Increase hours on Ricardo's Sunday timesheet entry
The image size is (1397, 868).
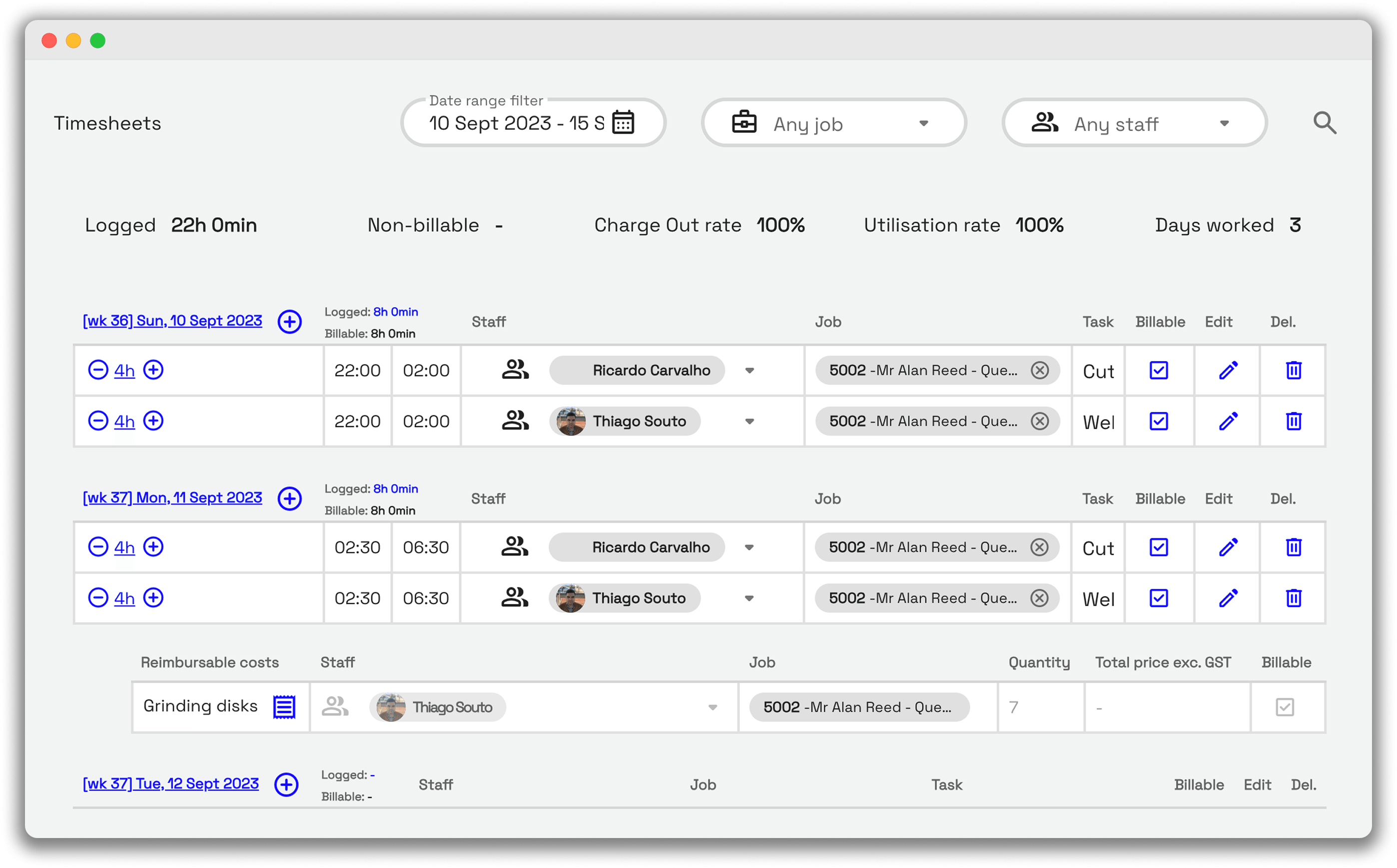point(153,370)
